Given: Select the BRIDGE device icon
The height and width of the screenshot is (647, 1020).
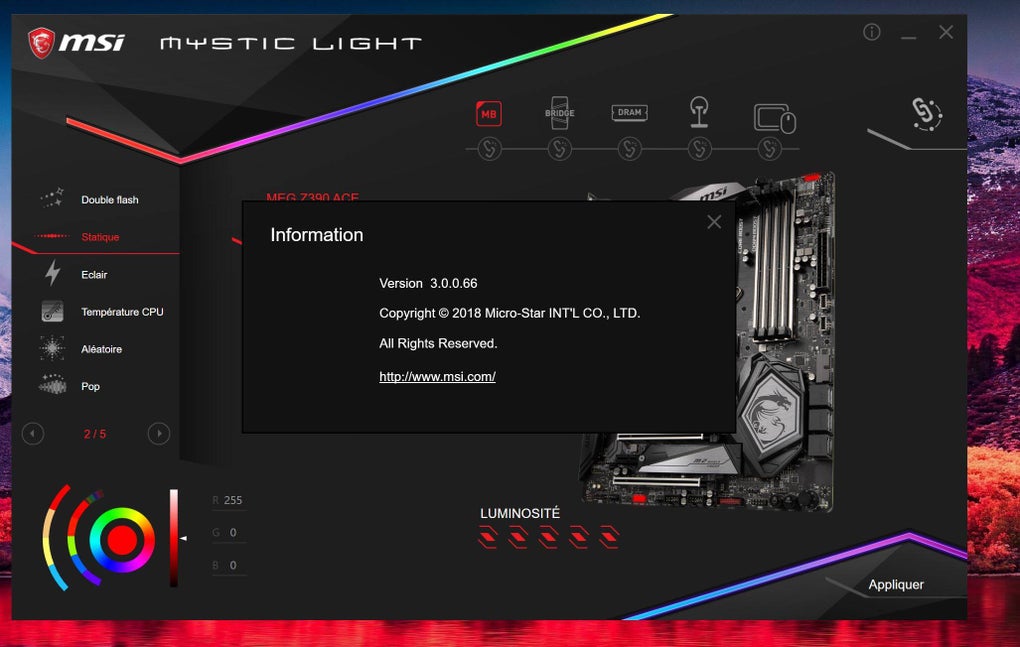Looking at the screenshot, I should (559, 112).
